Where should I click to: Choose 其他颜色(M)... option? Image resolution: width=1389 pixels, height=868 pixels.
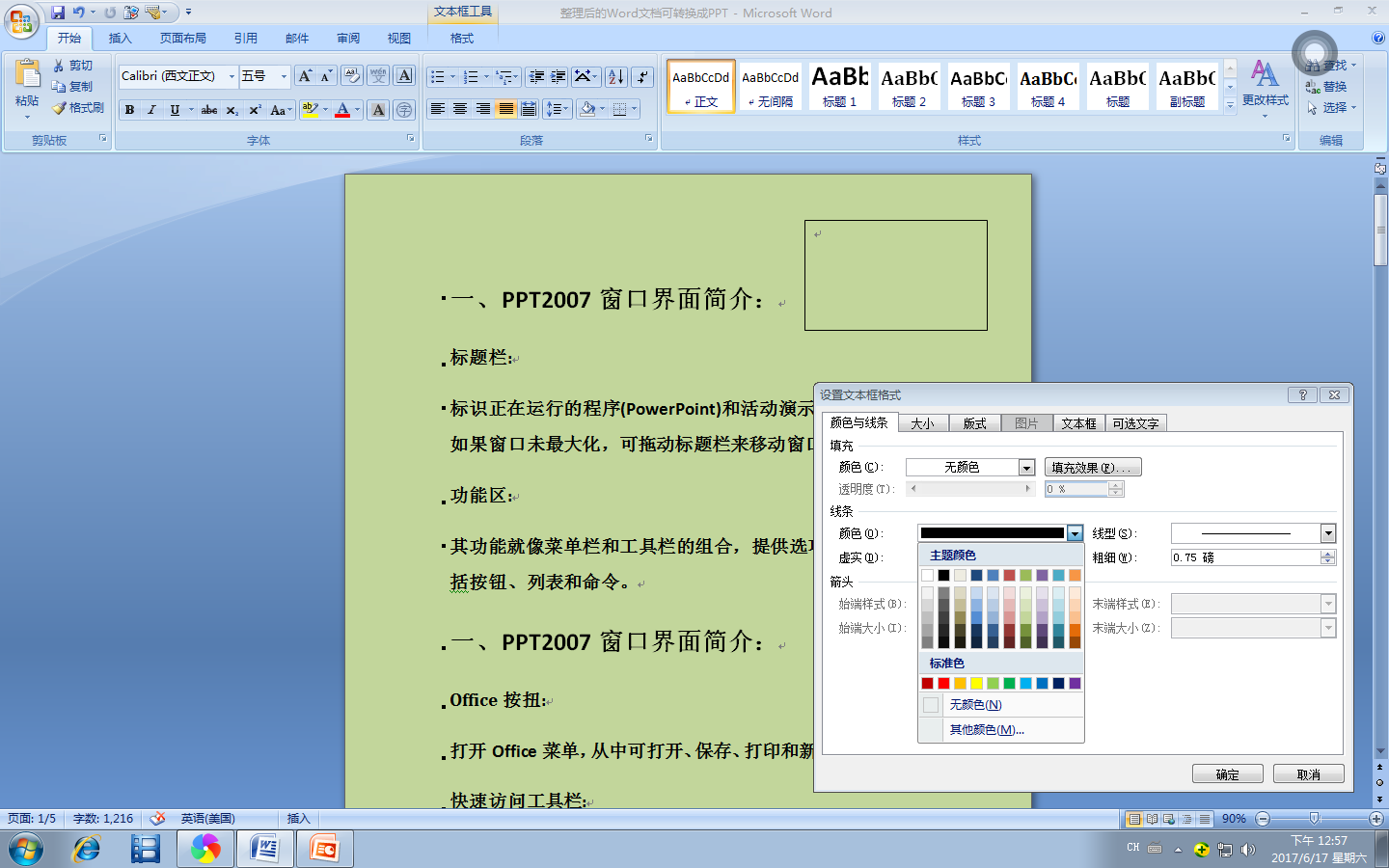click(1001, 730)
